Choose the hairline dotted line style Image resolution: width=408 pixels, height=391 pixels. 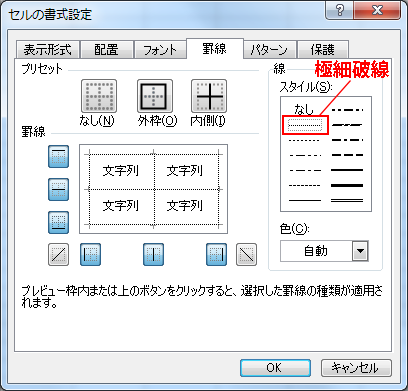pos(305,125)
